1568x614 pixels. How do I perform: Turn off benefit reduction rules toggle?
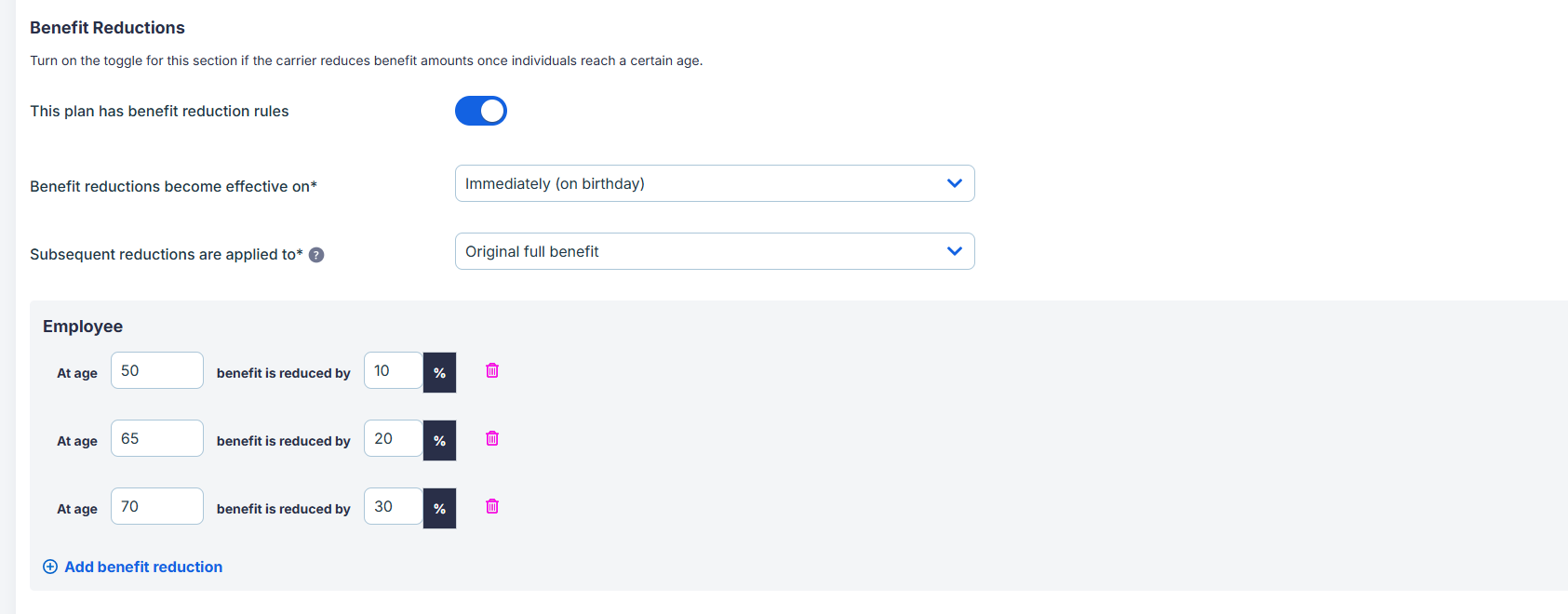481,111
